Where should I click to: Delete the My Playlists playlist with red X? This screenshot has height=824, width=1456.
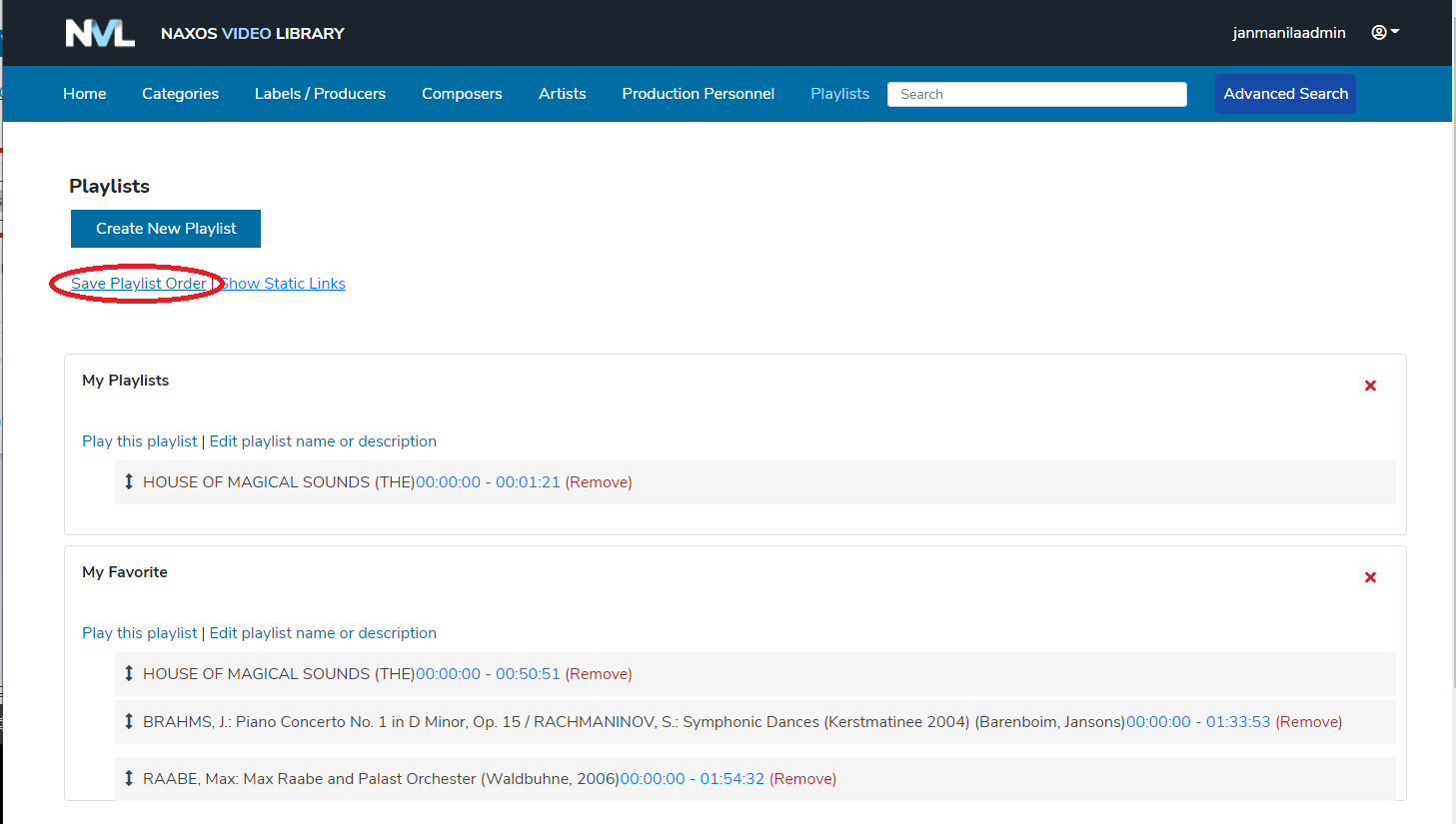pyautogui.click(x=1370, y=386)
